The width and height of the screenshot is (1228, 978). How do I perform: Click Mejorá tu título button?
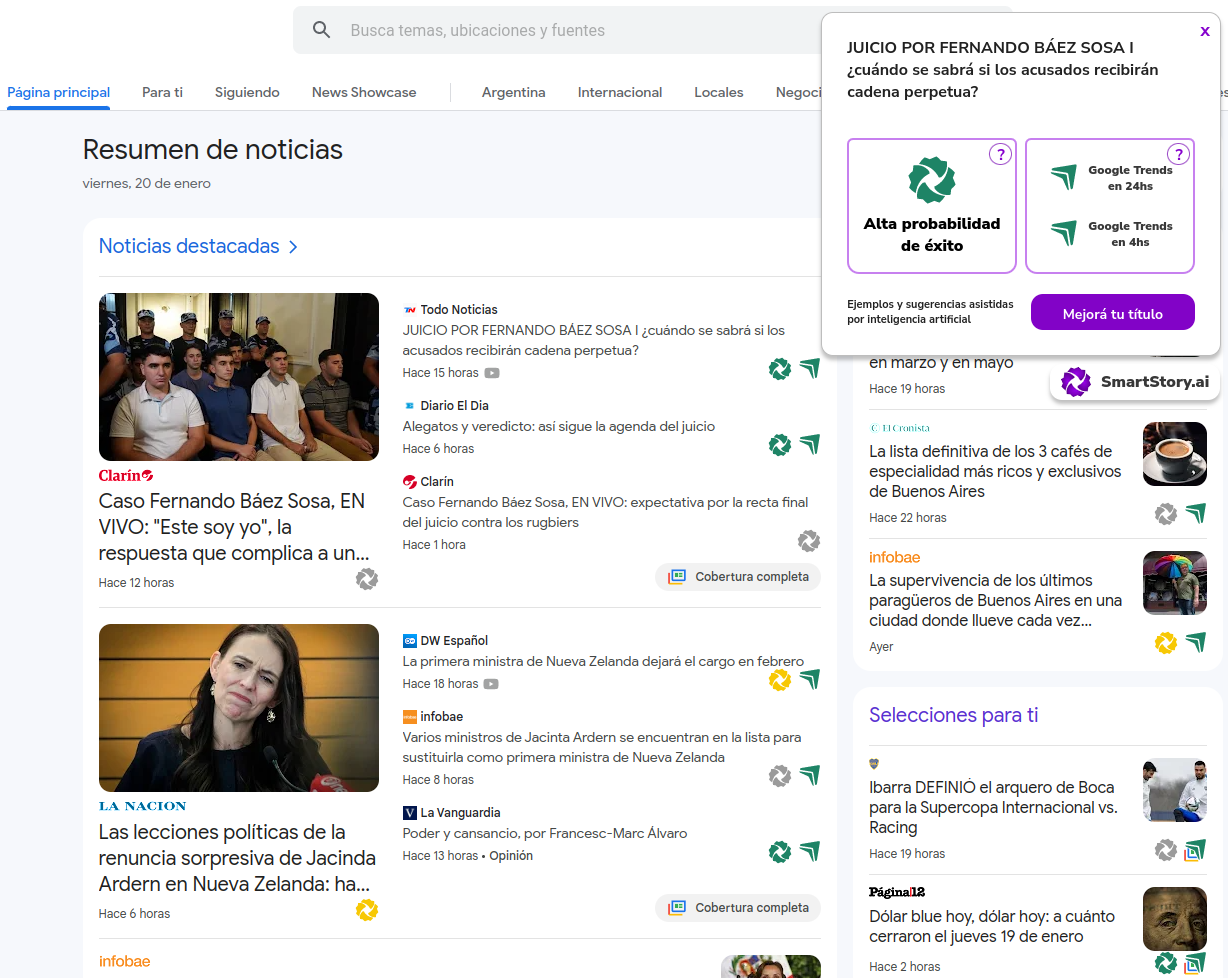point(1113,313)
